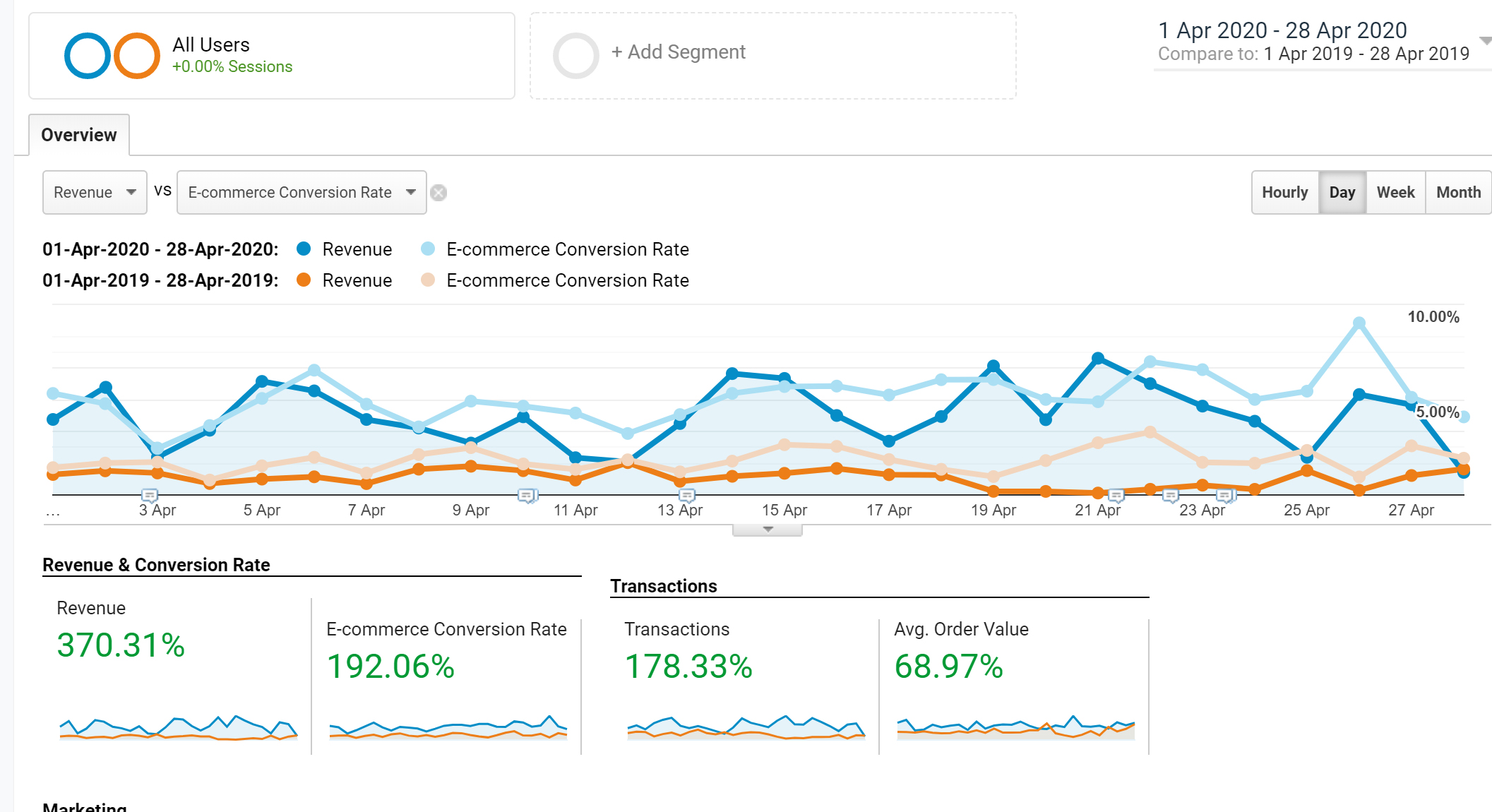The width and height of the screenshot is (1492, 812).
Task: Click the blue All Users segment circle
Action: 87,56
